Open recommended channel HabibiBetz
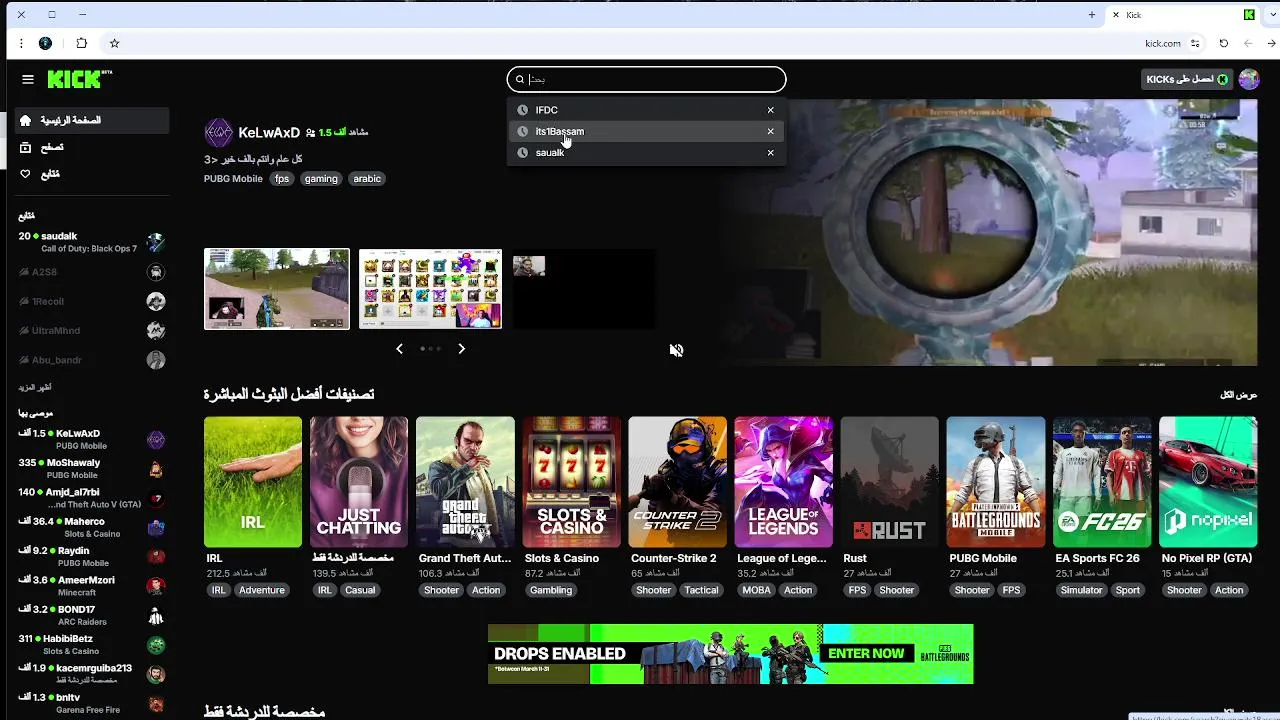Screen dimensions: 1280x720 click(x=92, y=645)
